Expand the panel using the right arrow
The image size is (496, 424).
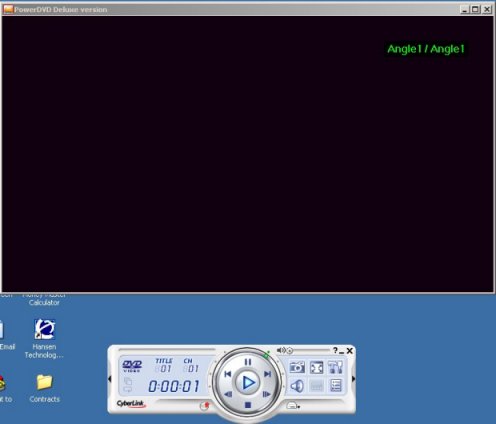pos(353,379)
